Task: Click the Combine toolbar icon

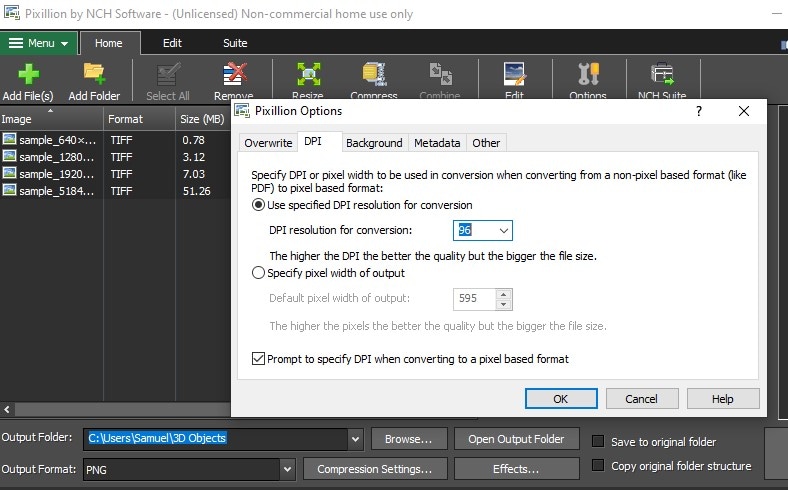Action: point(440,74)
